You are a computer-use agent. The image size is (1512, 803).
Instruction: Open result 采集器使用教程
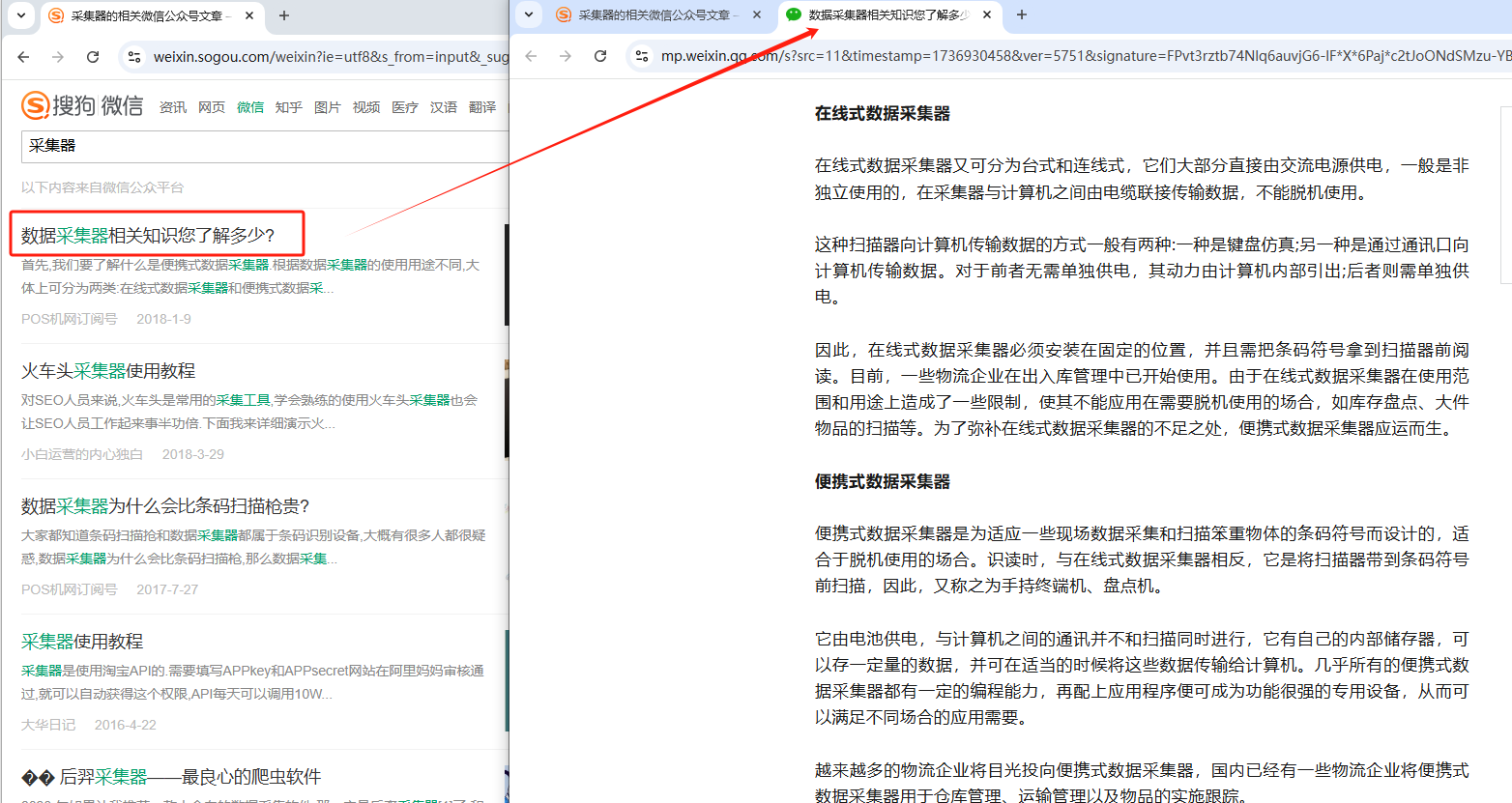pyautogui.click(x=82, y=642)
